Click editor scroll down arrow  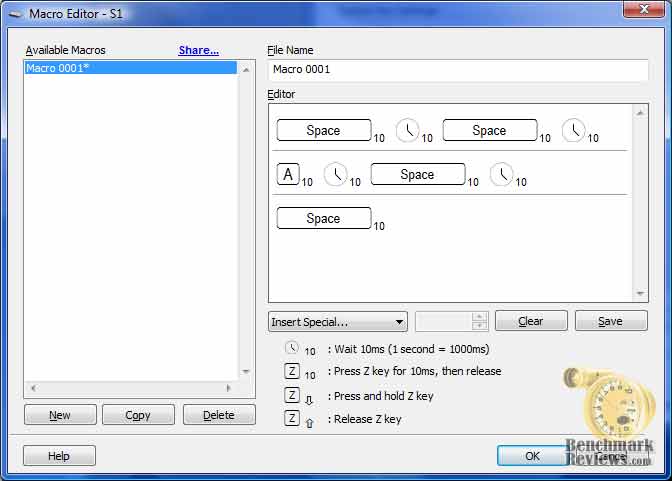point(640,293)
